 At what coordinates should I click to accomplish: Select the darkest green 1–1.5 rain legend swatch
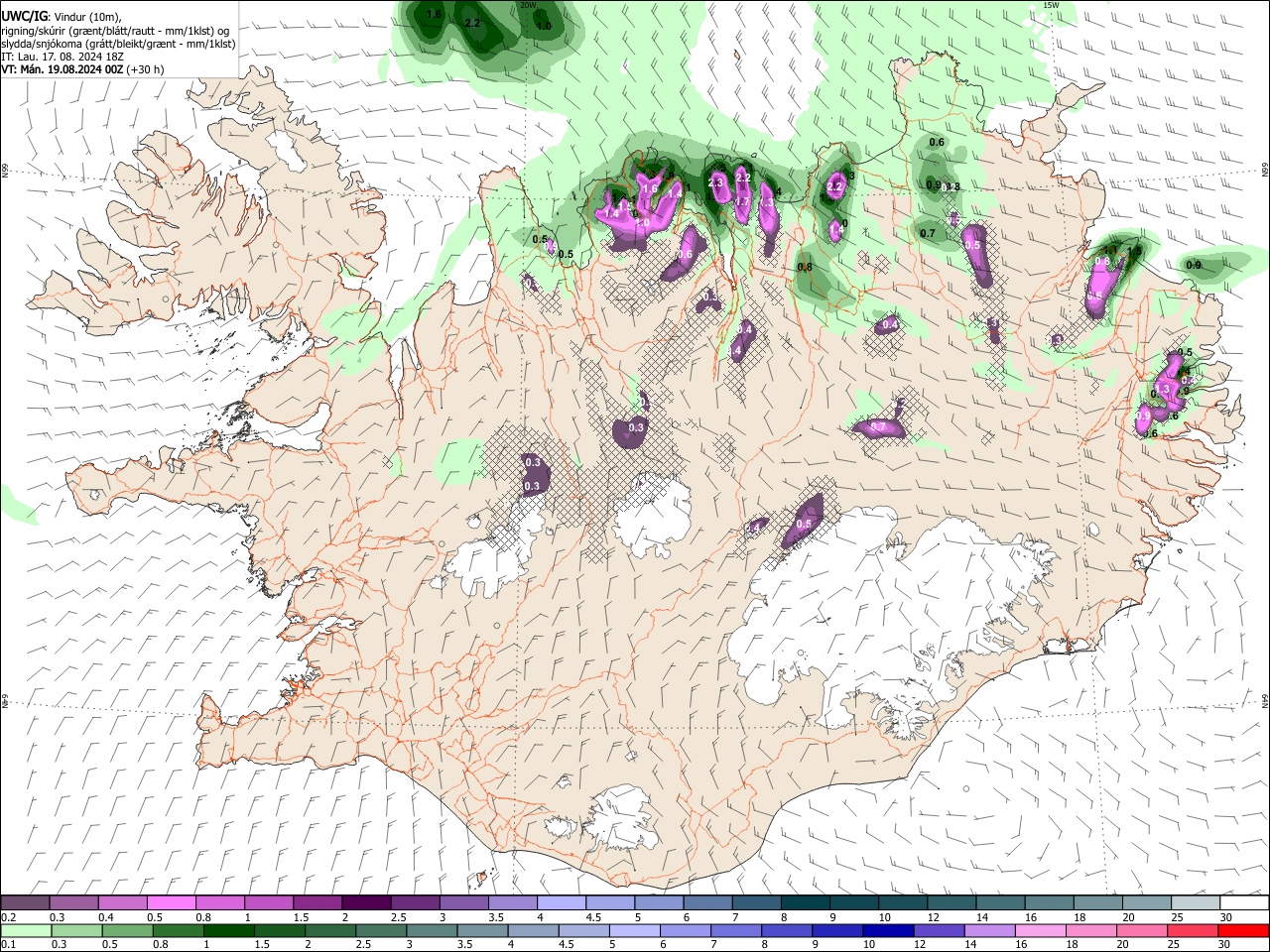click(x=228, y=931)
